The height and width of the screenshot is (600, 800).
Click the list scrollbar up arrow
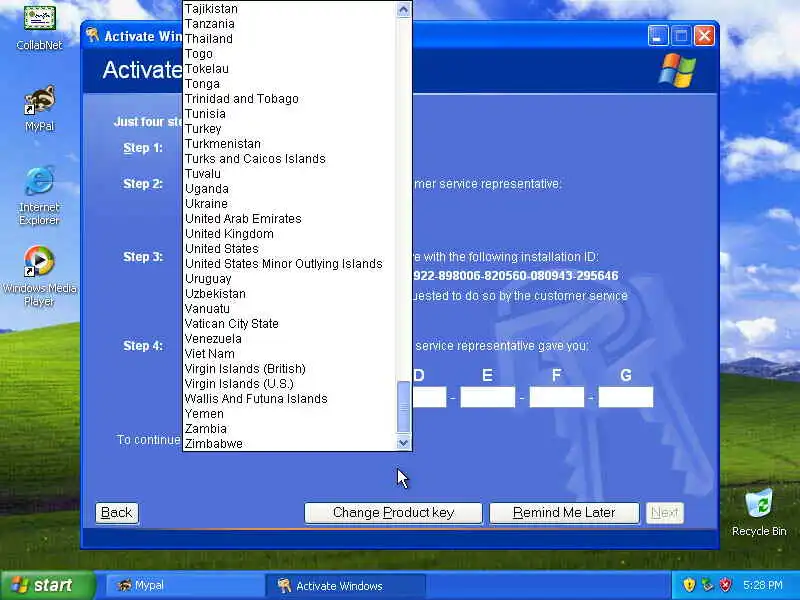click(404, 9)
